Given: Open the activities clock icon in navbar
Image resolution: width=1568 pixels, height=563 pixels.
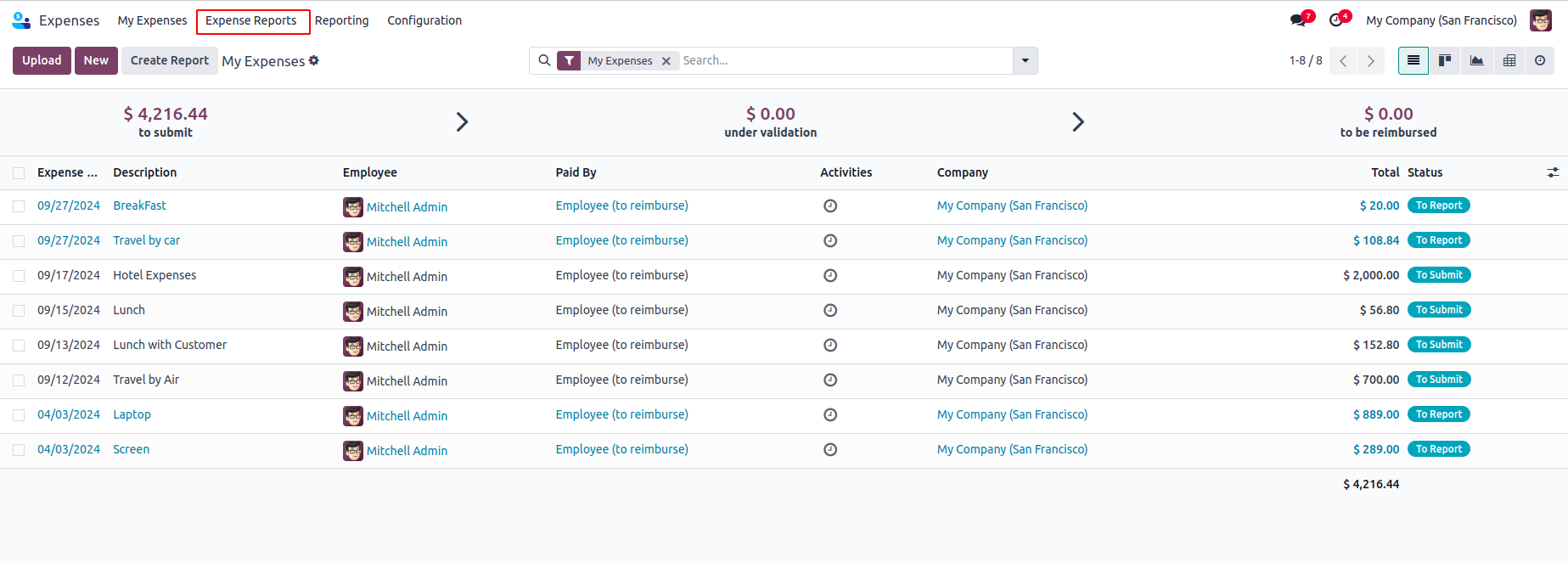Looking at the screenshot, I should click(x=1337, y=20).
